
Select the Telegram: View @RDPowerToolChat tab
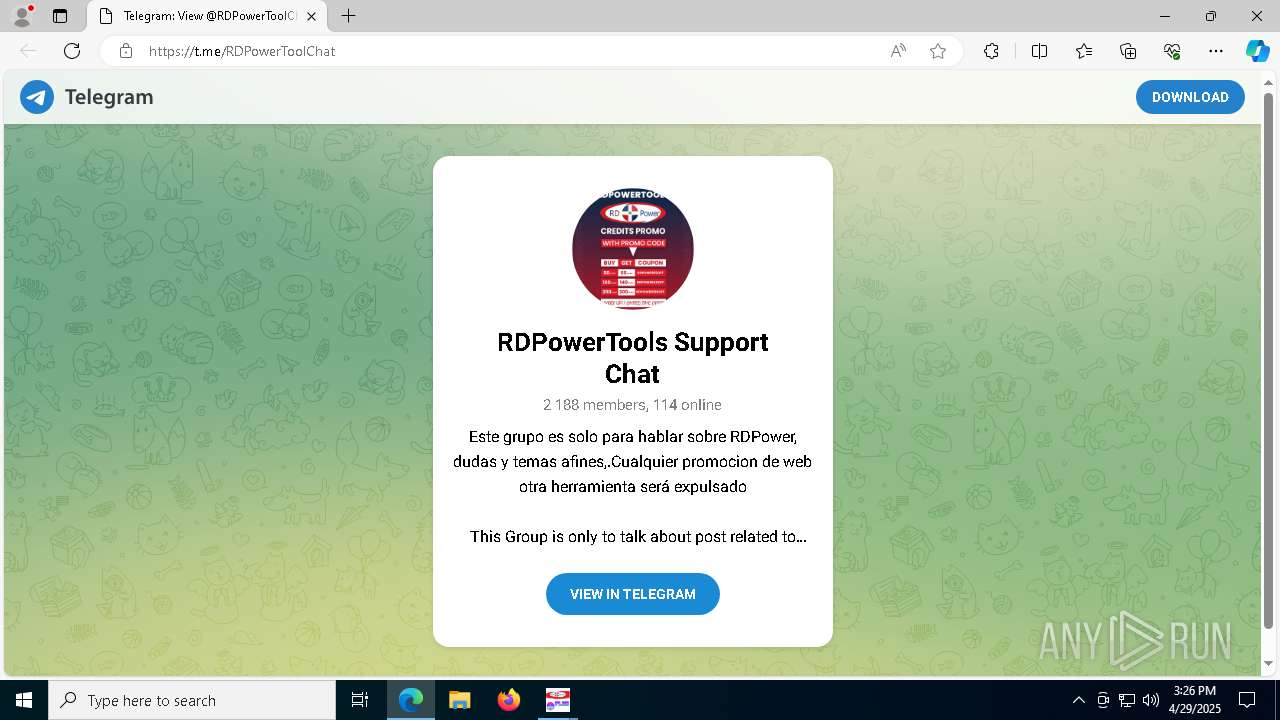pyautogui.click(x=207, y=16)
